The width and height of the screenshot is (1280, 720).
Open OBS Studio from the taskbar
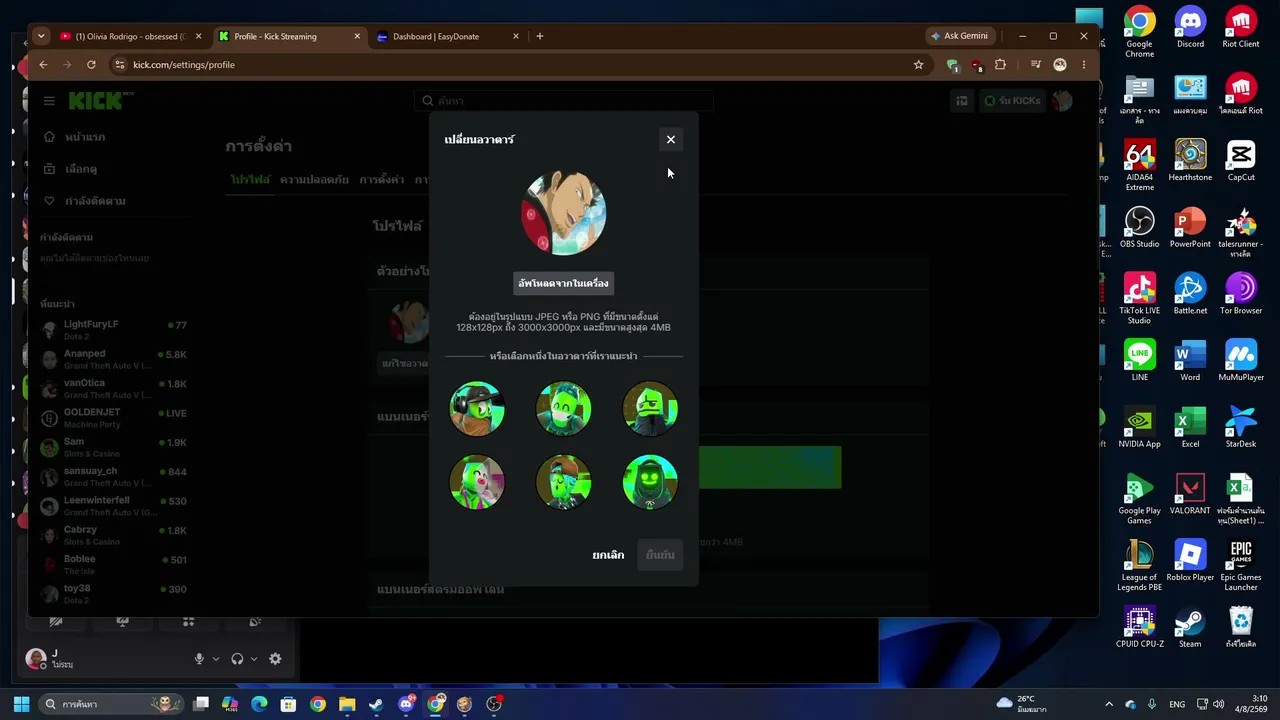[x=494, y=704]
